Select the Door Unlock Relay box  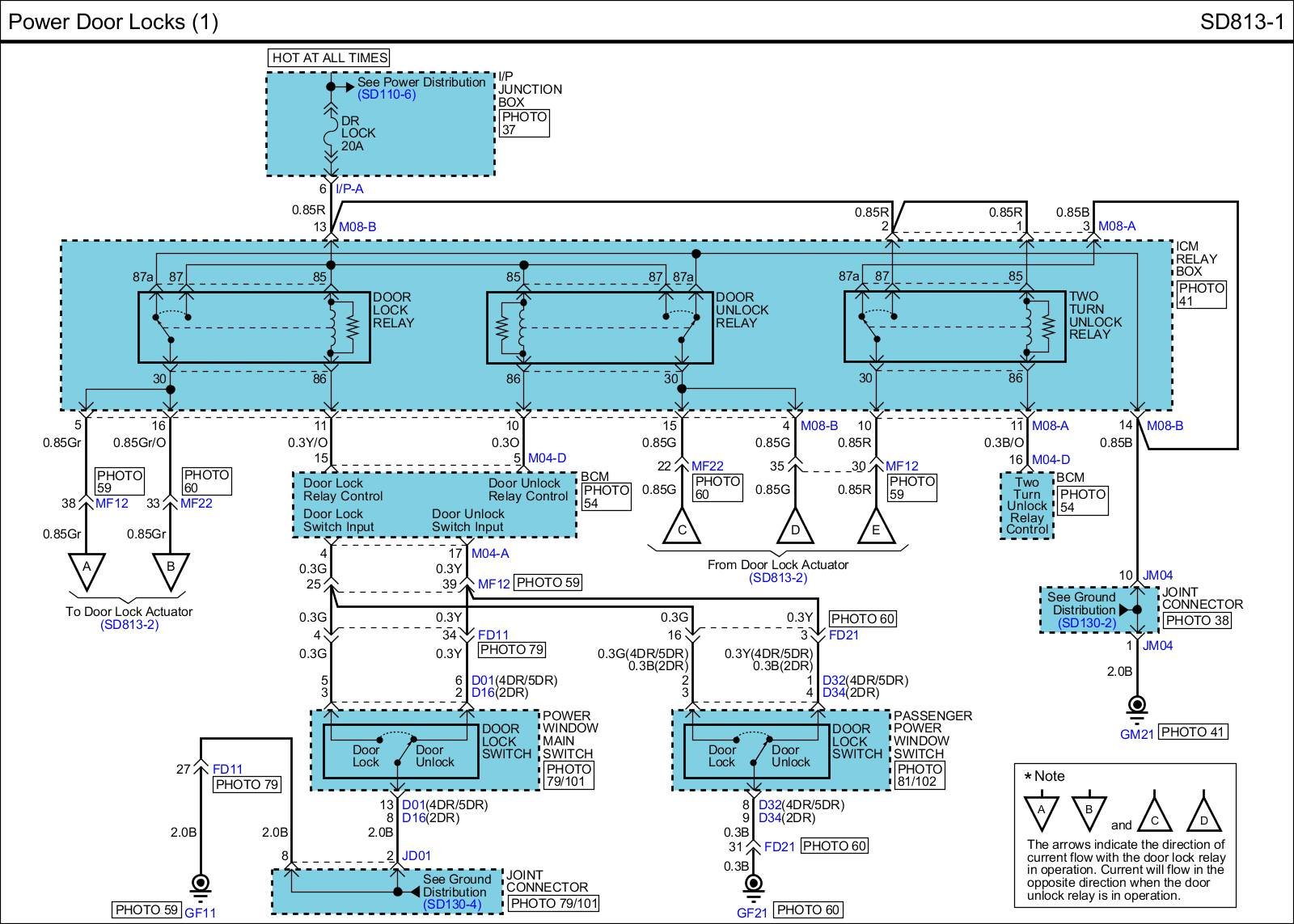(599, 327)
